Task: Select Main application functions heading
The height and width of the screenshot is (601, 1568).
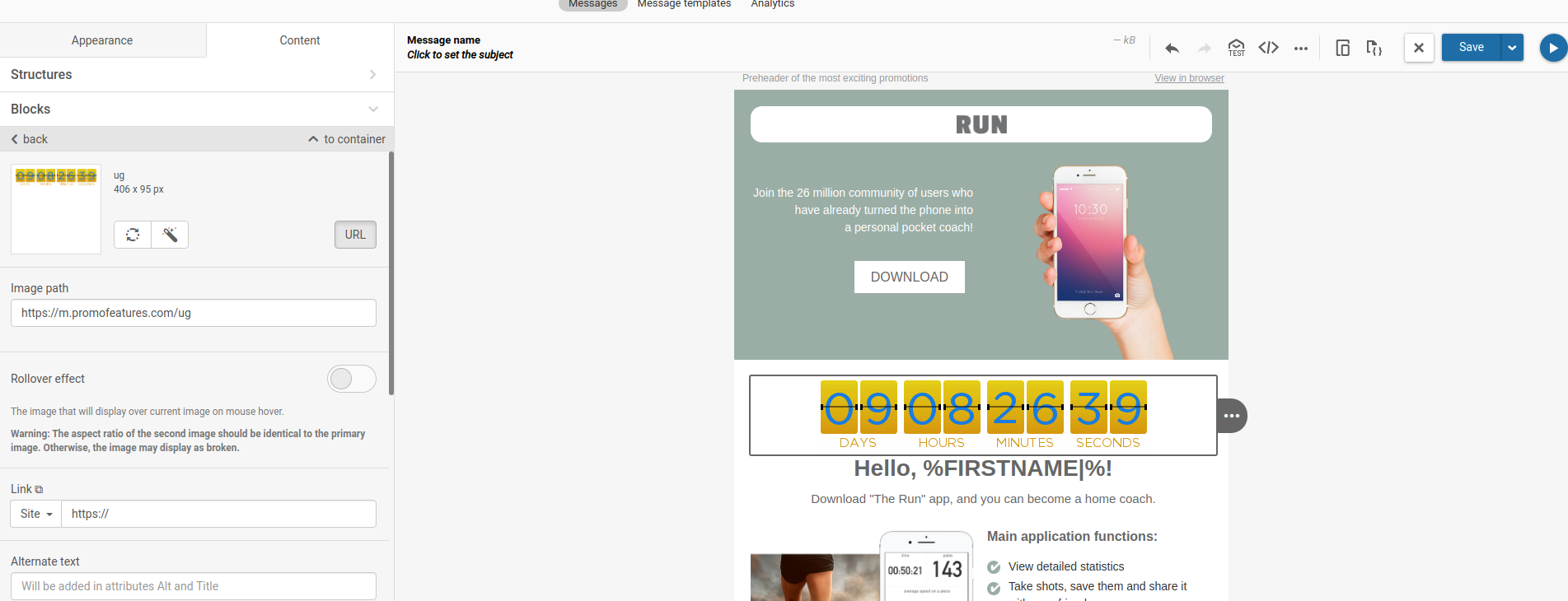Action: pos(1072,536)
